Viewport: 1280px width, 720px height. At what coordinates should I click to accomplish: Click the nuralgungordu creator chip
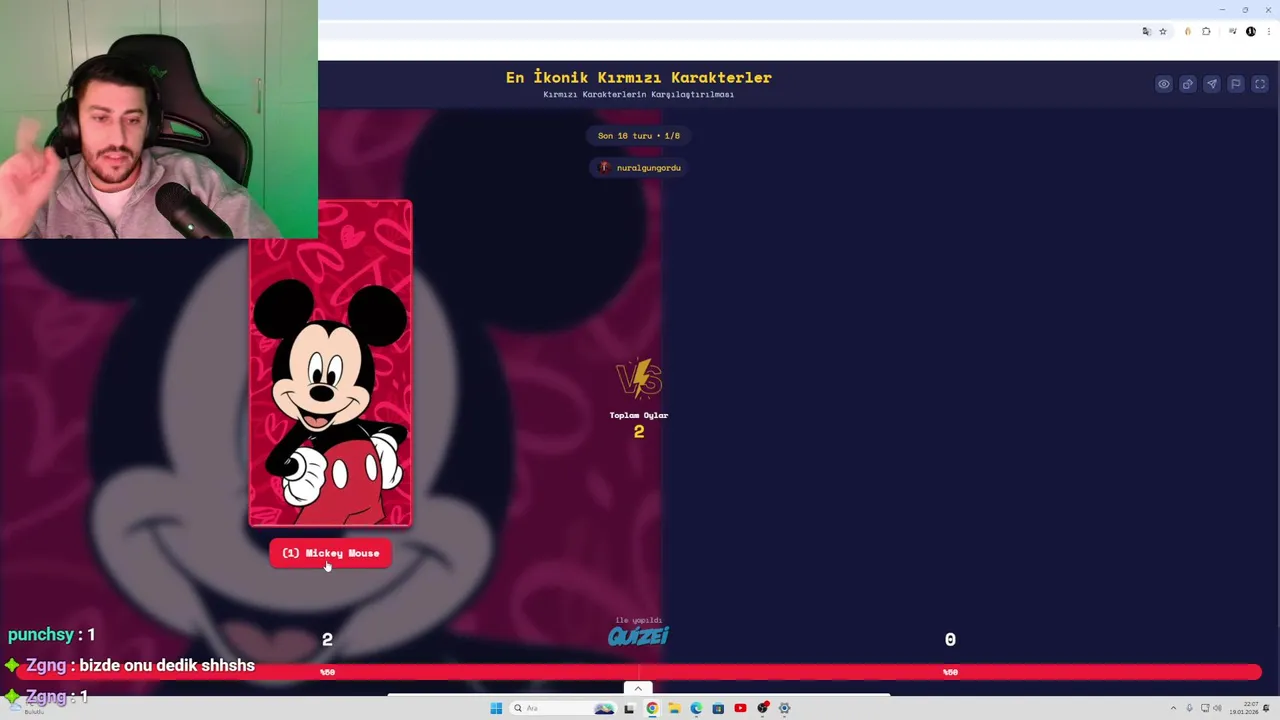click(x=639, y=167)
